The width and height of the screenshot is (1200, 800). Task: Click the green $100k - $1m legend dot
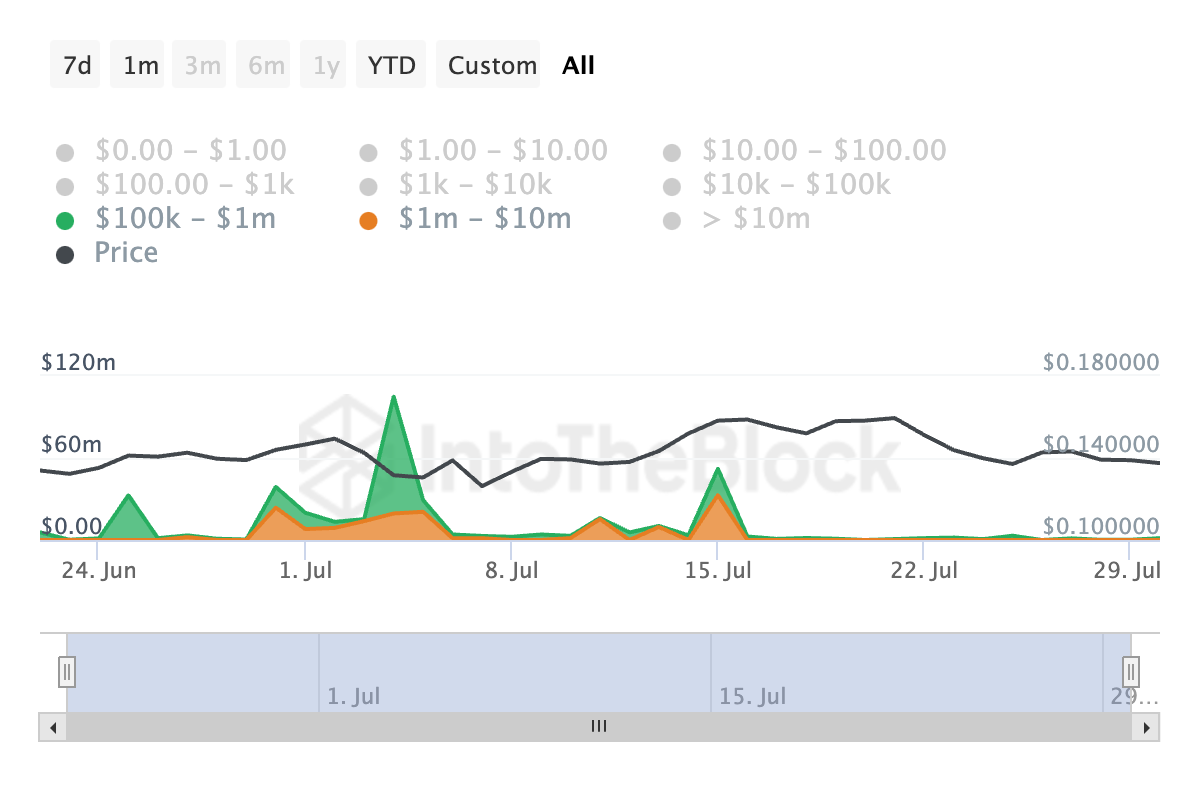point(65,220)
